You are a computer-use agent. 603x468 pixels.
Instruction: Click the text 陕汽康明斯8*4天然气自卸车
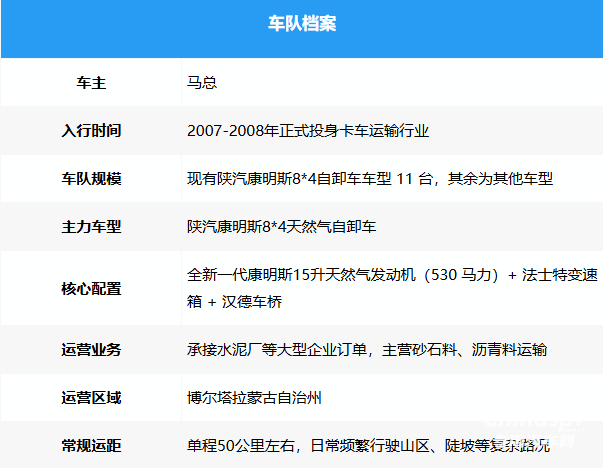click(282, 227)
